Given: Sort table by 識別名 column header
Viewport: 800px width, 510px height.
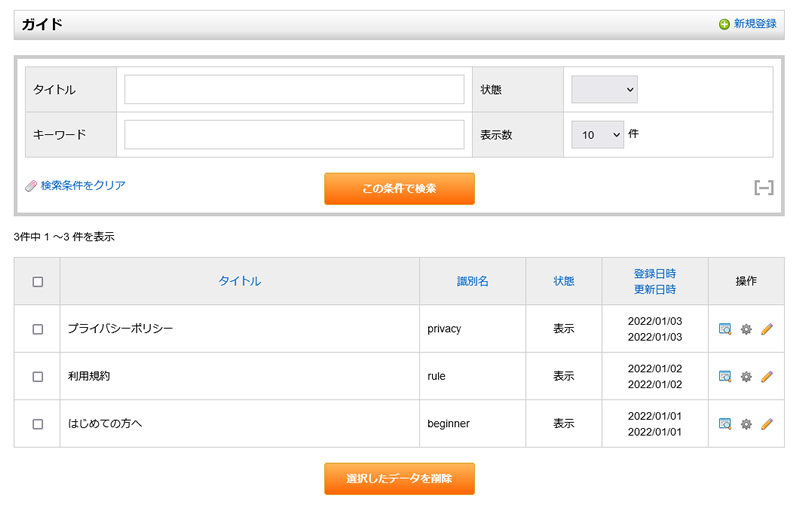Looking at the screenshot, I should coord(472,282).
